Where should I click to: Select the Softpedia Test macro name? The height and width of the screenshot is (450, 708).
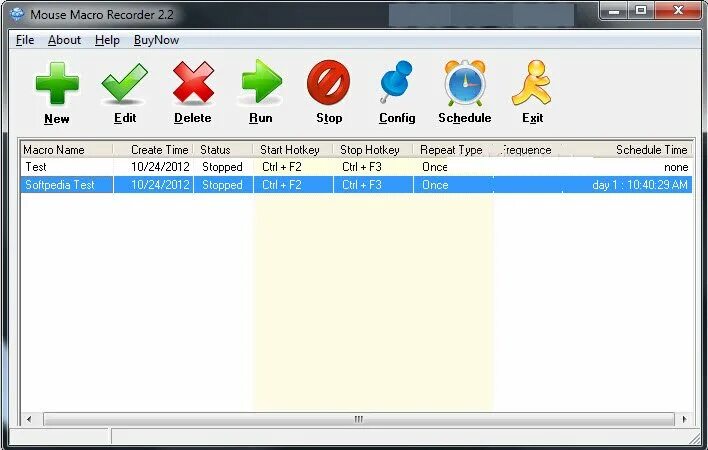click(60, 185)
